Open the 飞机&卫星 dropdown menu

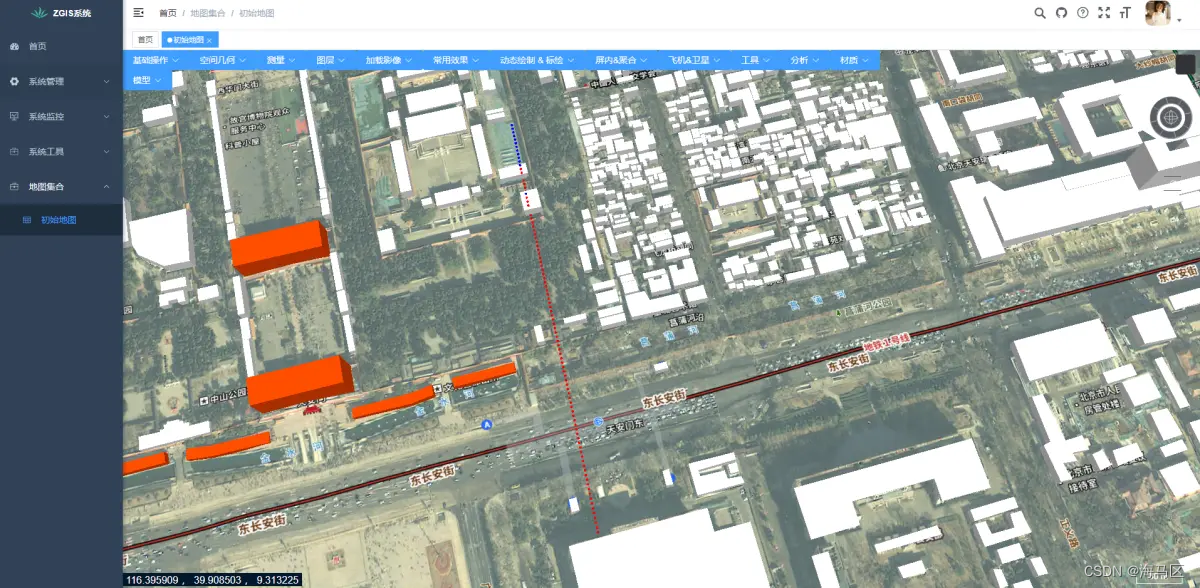tap(693, 60)
